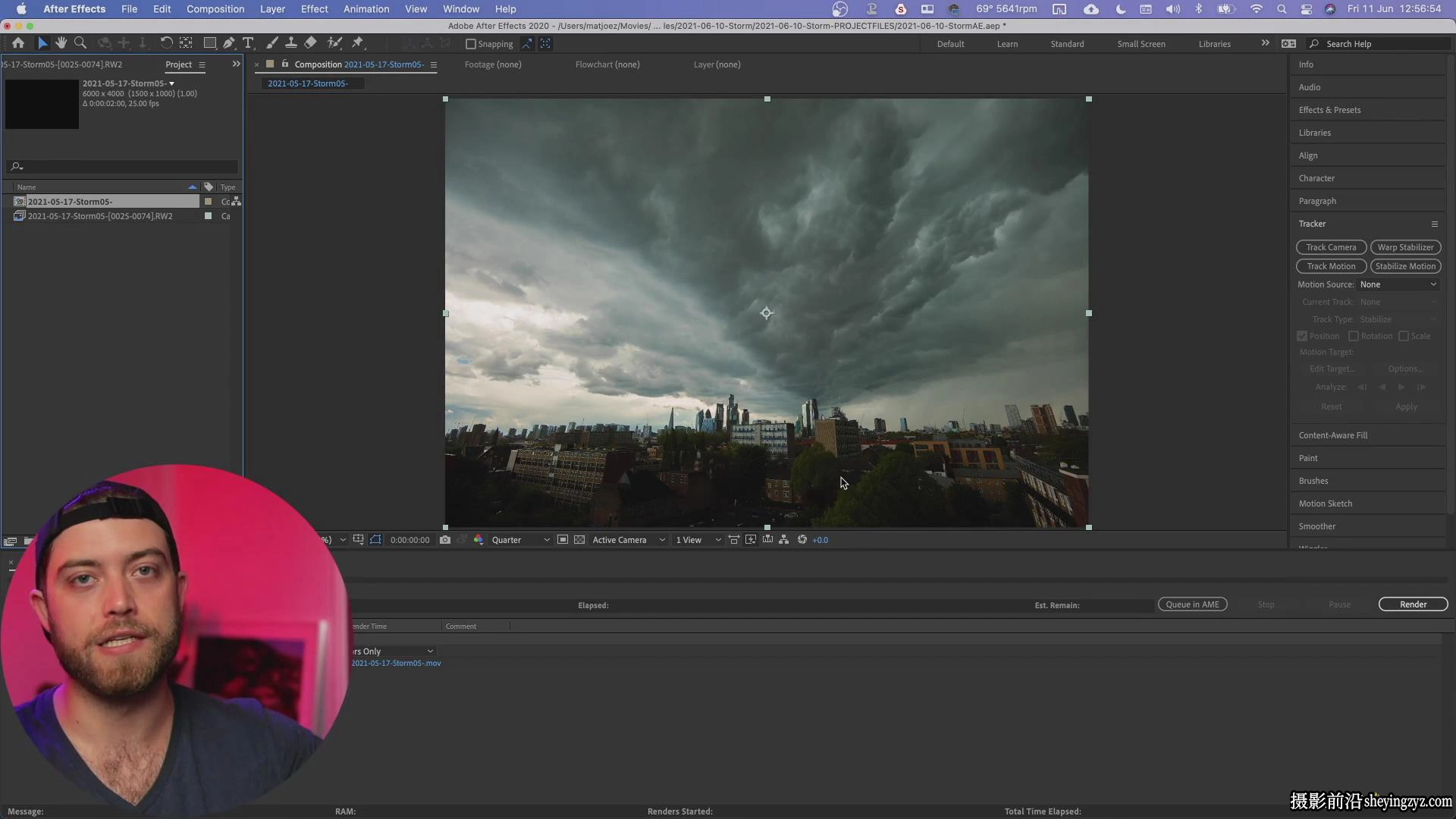Click the Take Snapshot camera icon
This screenshot has height=819, width=1456.
coord(445,540)
